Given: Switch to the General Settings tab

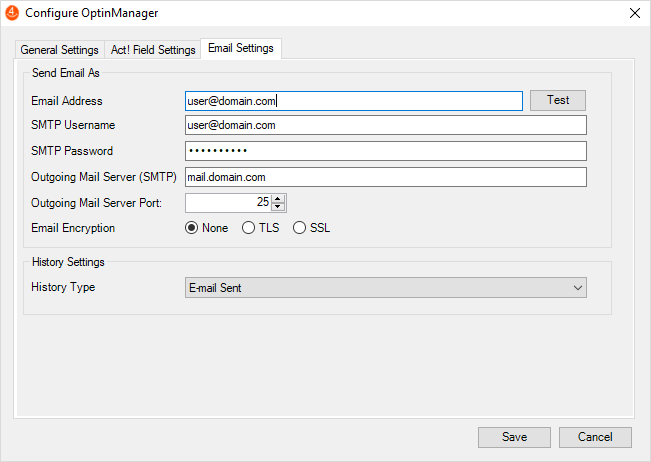Looking at the screenshot, I should point(59,50).
